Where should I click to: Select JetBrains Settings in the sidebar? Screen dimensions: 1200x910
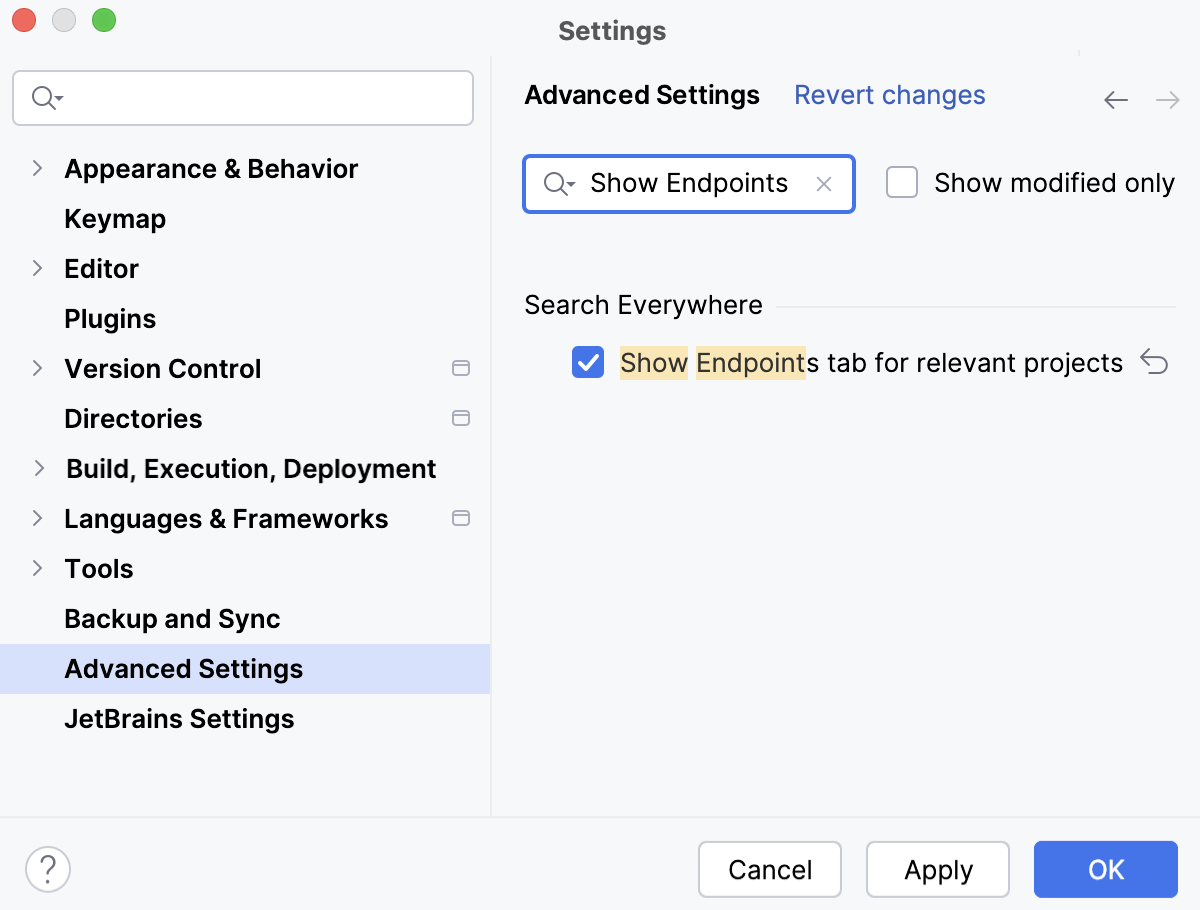179,718
